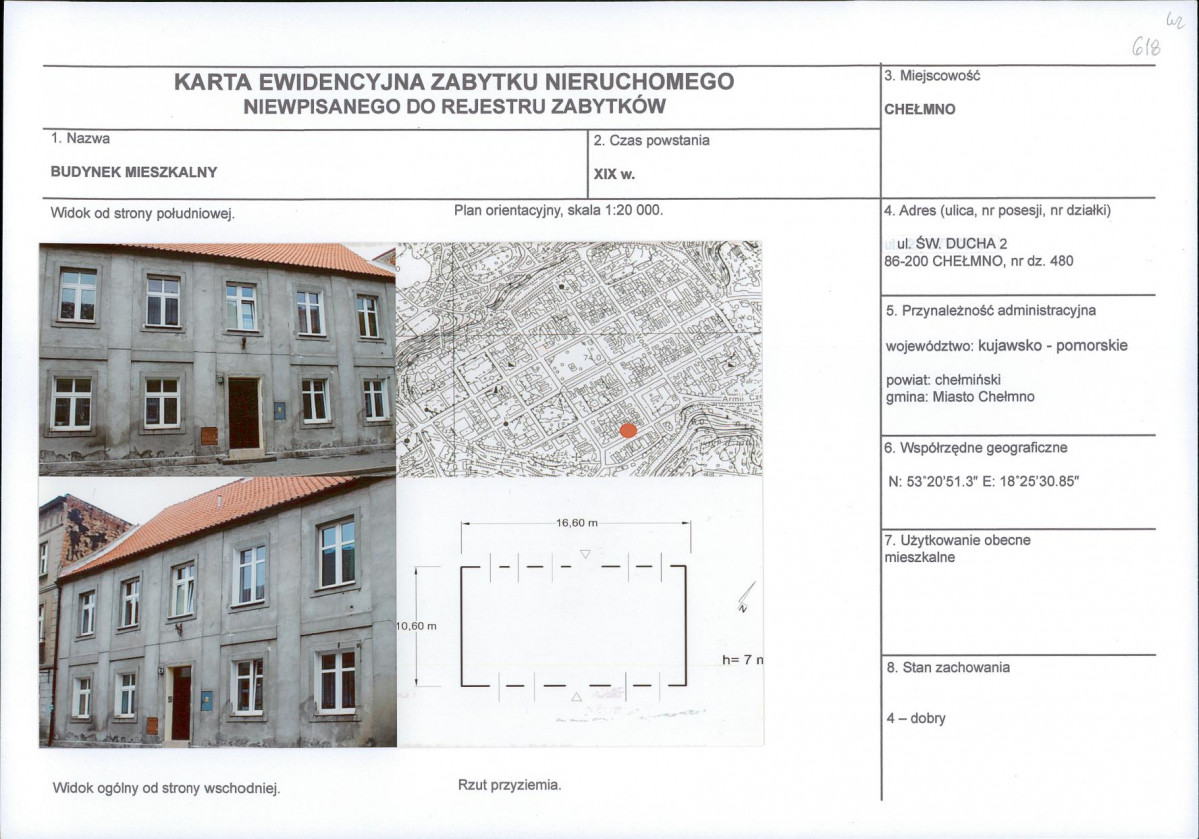The width and height of the screenshot is (1199, 839).
Task: Click the 'XIX w.' date value
Action: 614,174
